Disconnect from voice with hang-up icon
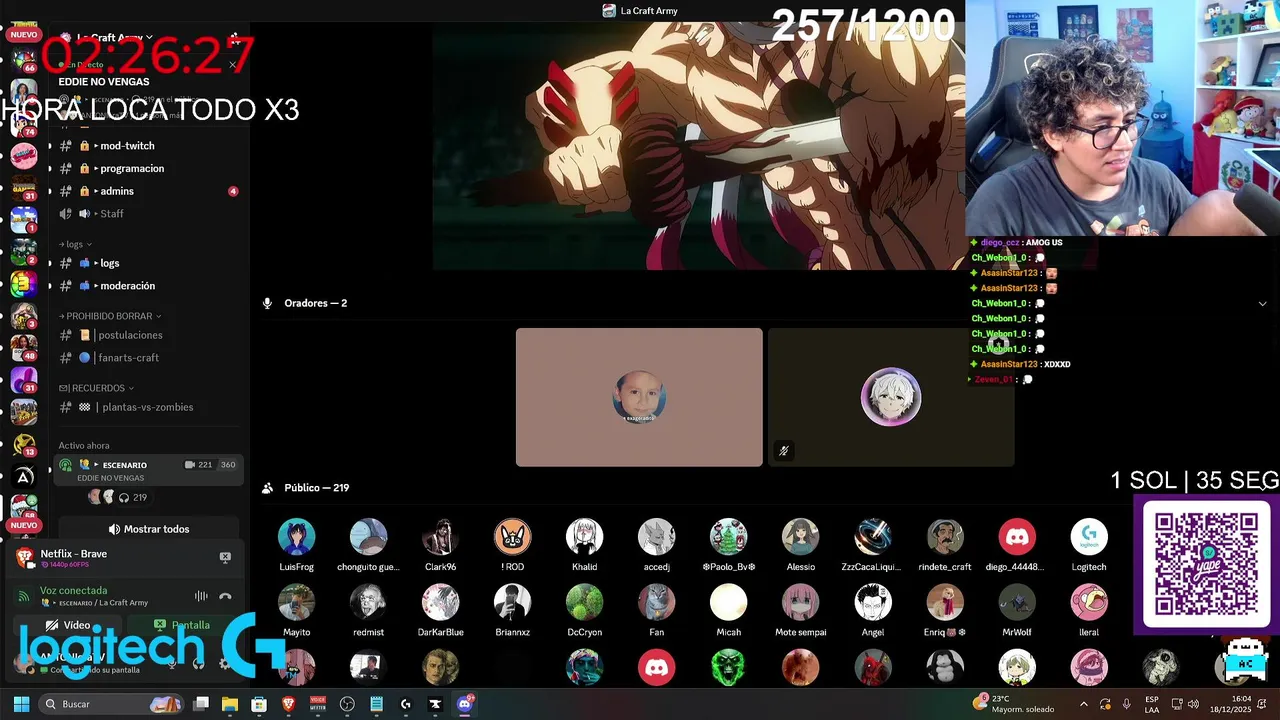Viewport: 1280px width, 720px height. [x=225, y=596]
